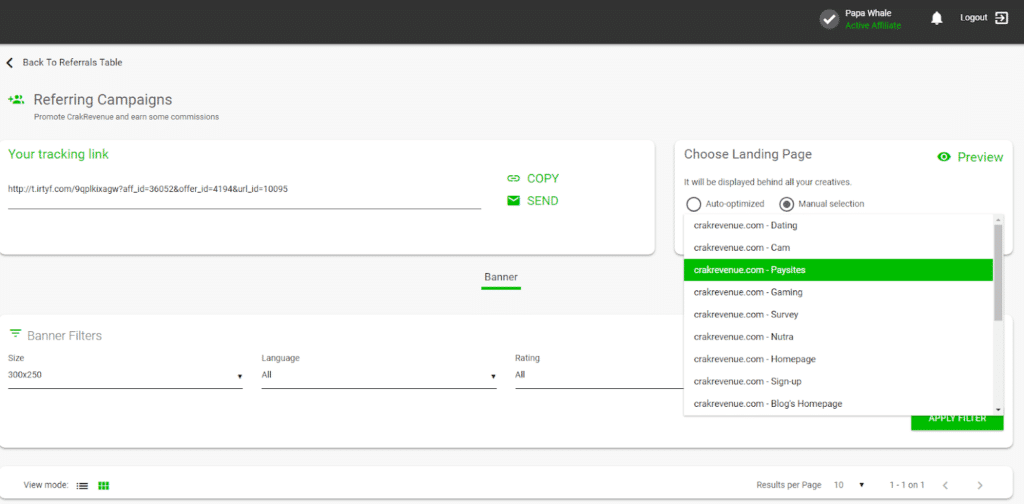Screen dimensions: 1024x504
Task: Select the Banner tab
Action: coord(501,277)
